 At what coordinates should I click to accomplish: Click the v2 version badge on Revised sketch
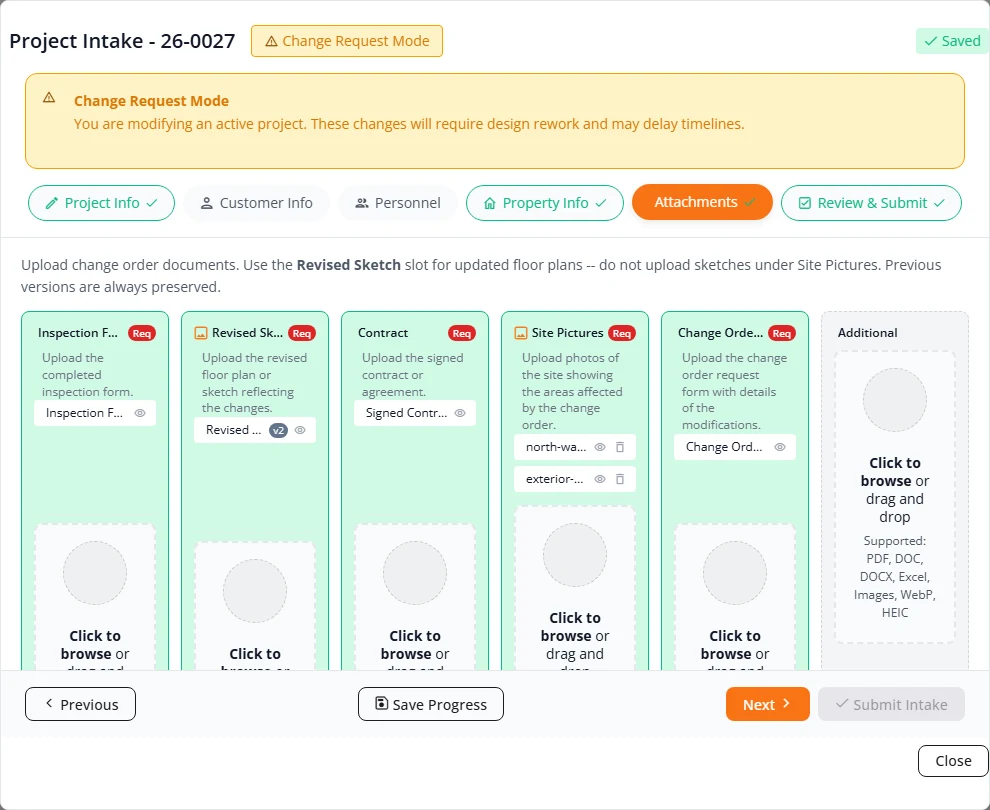[278, 431]
